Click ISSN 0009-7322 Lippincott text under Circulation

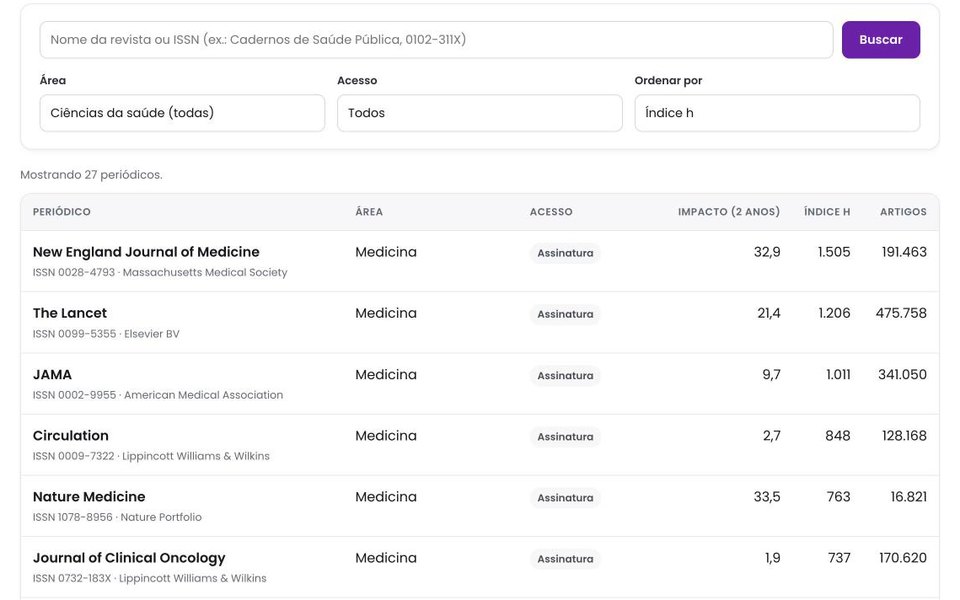click(x=151, y=456)
